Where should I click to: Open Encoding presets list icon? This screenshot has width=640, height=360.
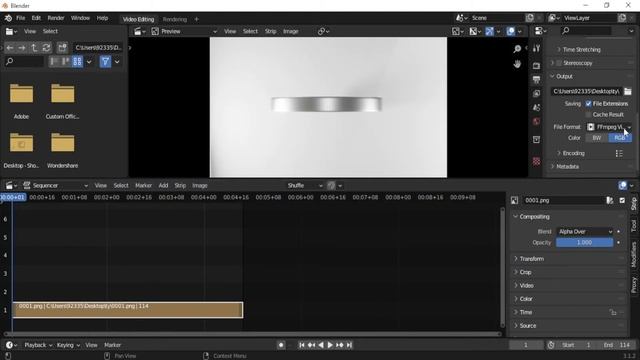point(619,153)
